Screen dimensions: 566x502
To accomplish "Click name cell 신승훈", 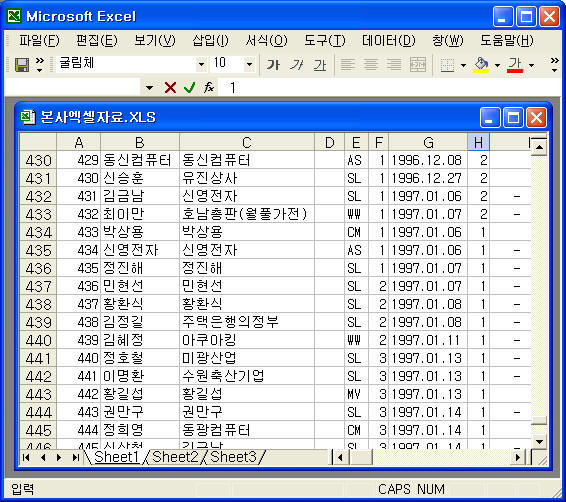I will (140, 178).
